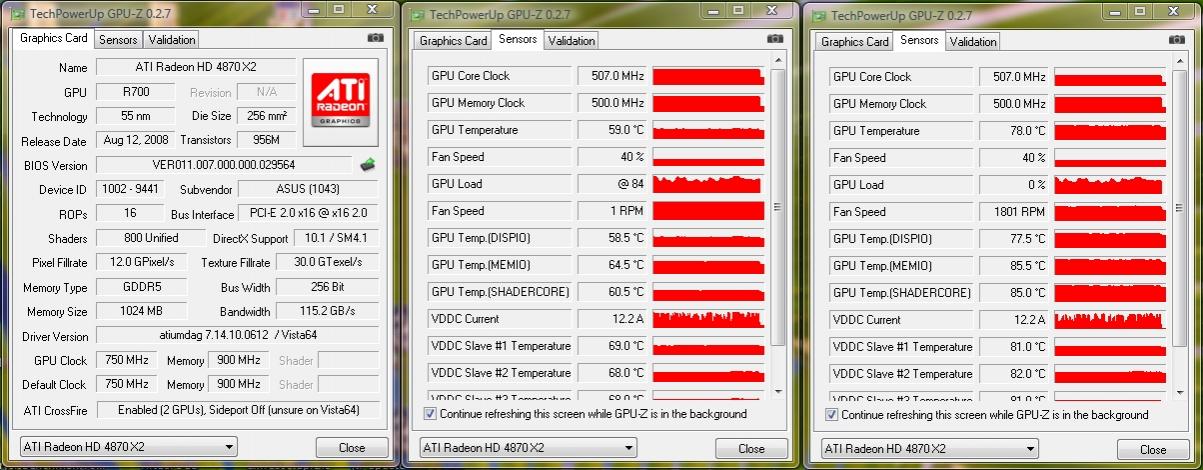Click the GPU Load label in the middle window
This screenshot has width=1203, height=470.
pyautogui.click(x=499, y=184)
